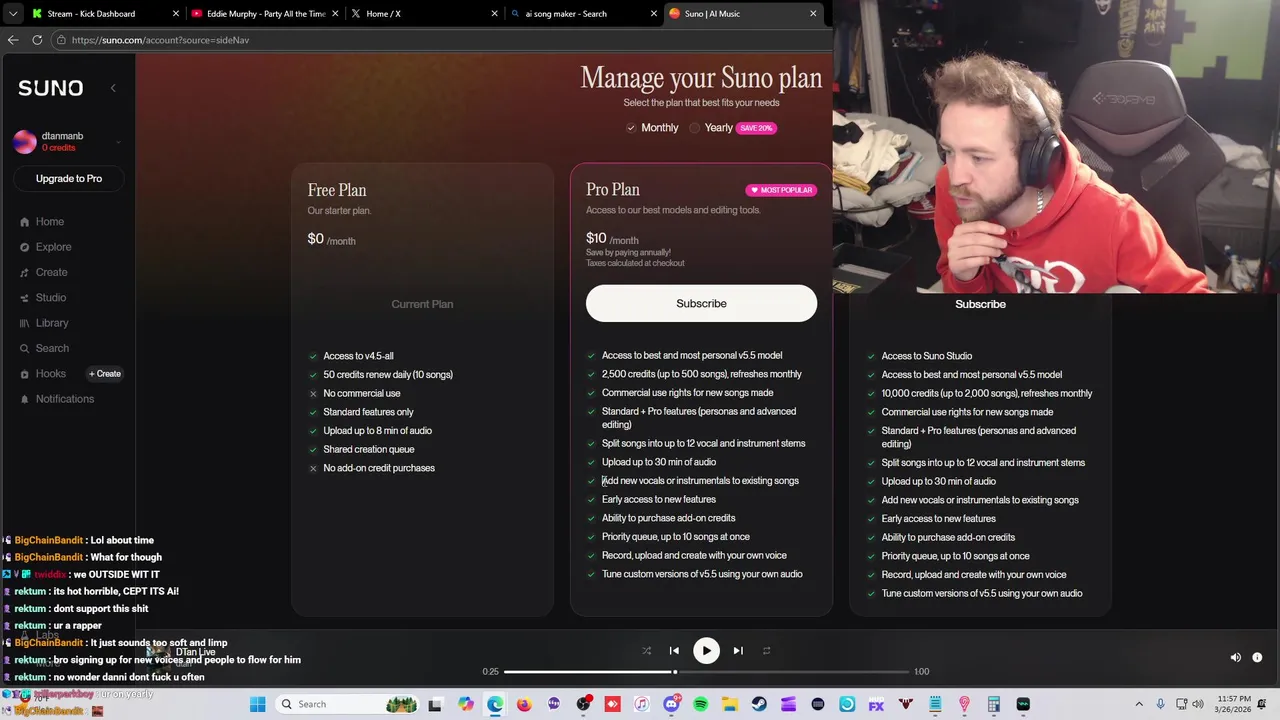This screenshot has width=1280, height=720.
Task: Click 'Access to v4.5-all' feature text
Action: (x=358, y=356)
